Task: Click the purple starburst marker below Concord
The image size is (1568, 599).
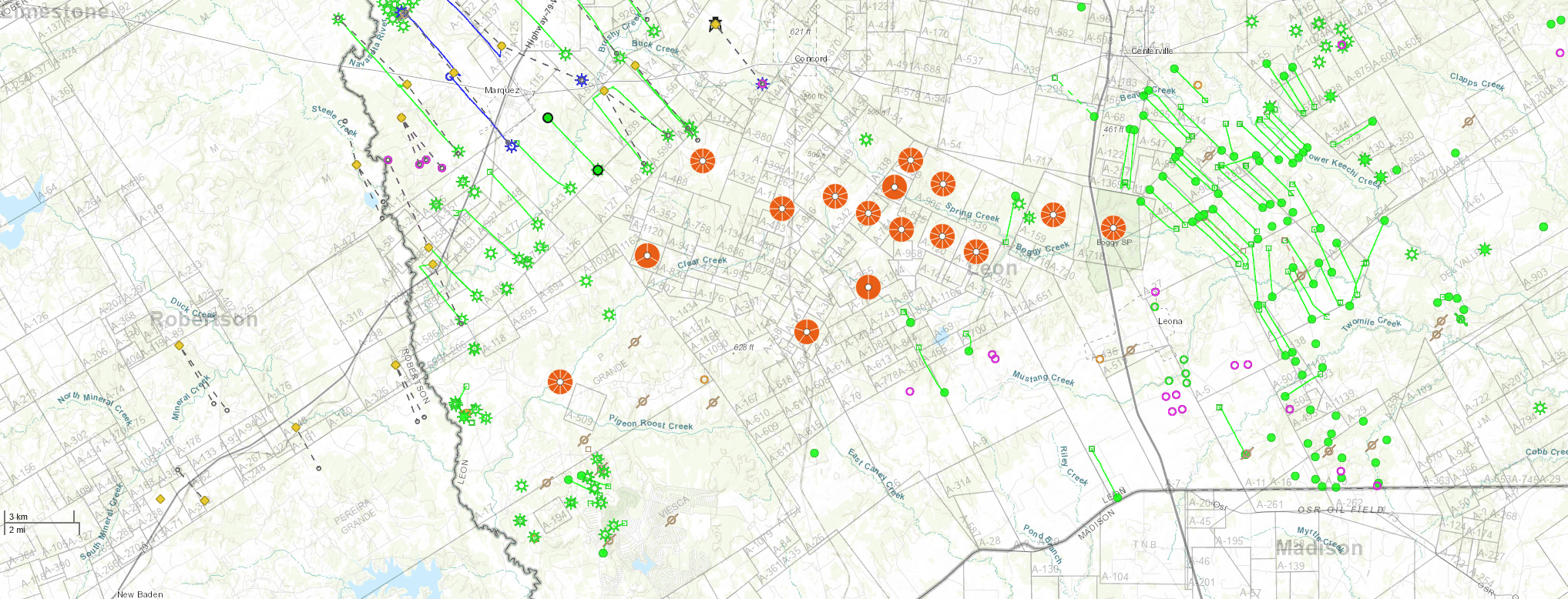Action: pos(762,84)
